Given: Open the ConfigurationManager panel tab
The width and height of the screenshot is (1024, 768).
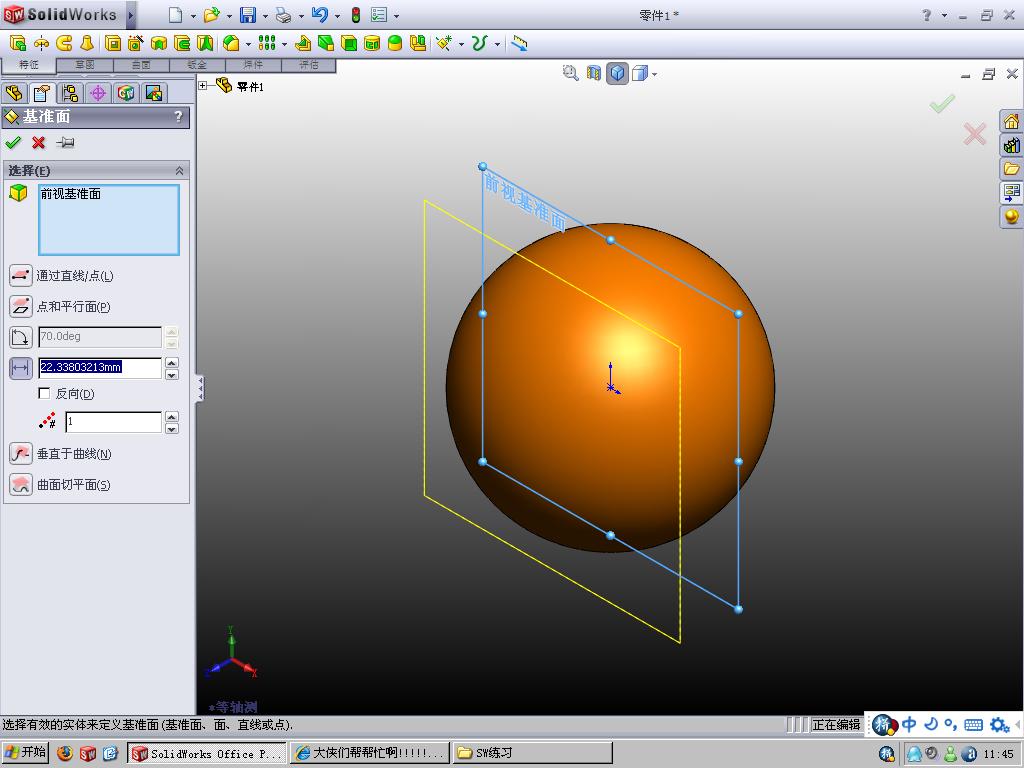Looking at the screenshot, I should tap(70, 93).
